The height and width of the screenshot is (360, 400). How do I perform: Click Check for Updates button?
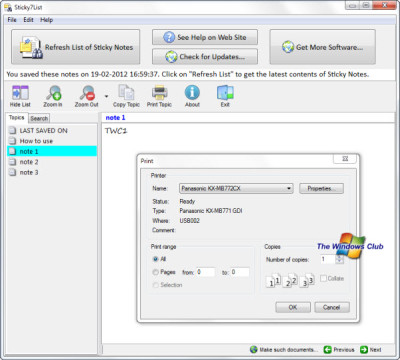pos(205,56)
